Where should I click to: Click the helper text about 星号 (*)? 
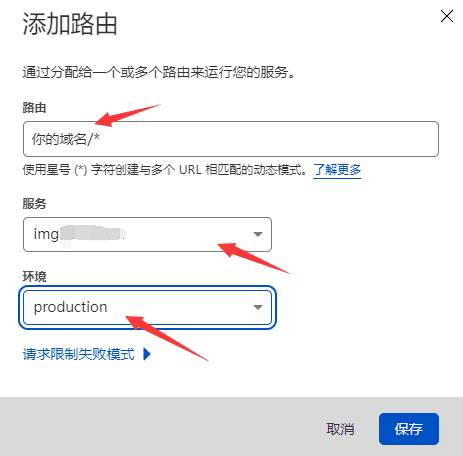(165, 170)
